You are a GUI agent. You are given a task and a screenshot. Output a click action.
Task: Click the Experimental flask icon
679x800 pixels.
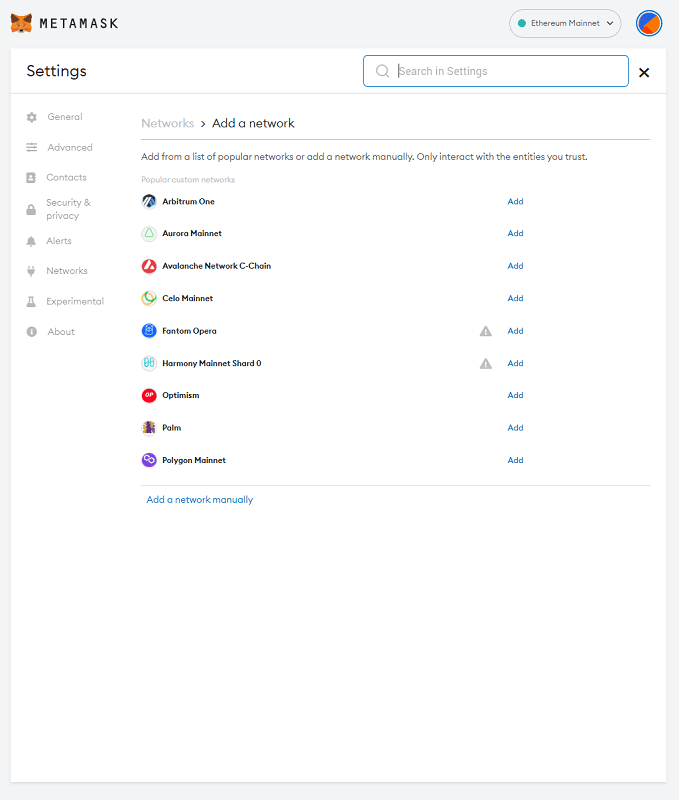click(31, 302)
